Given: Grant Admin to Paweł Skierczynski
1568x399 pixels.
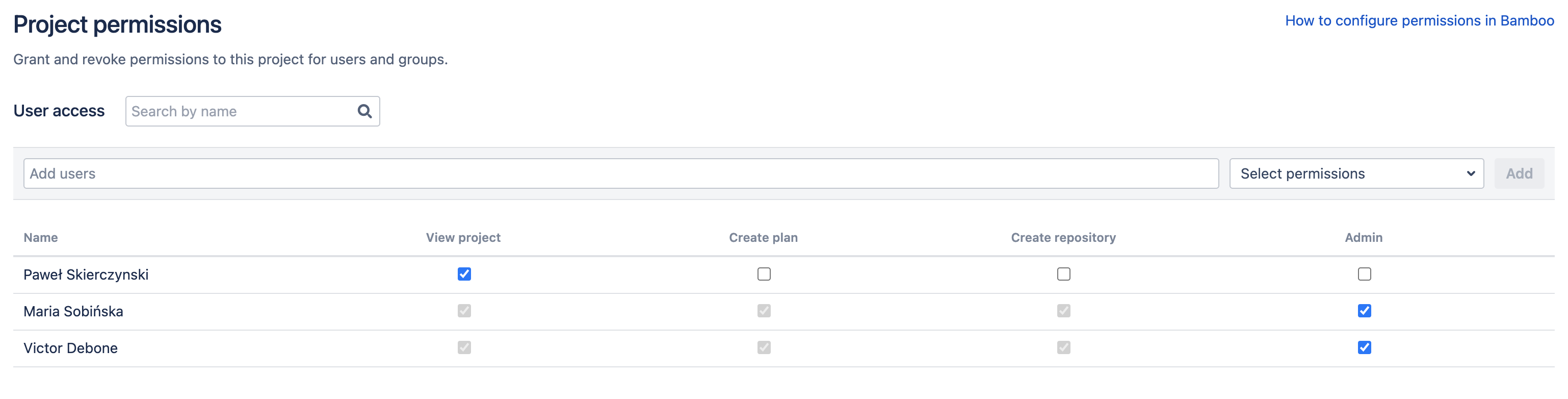Looking at the screenshot, I should (x=1364, y=274).
